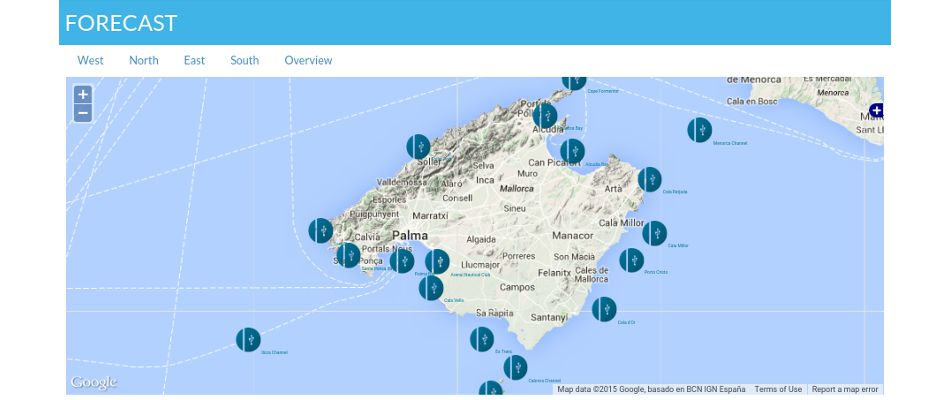Image resolution: width=950 pixels, height=400 pixels.
Task: Open the Es Trenc forecast marker
Action: click(x=482, y=339)
